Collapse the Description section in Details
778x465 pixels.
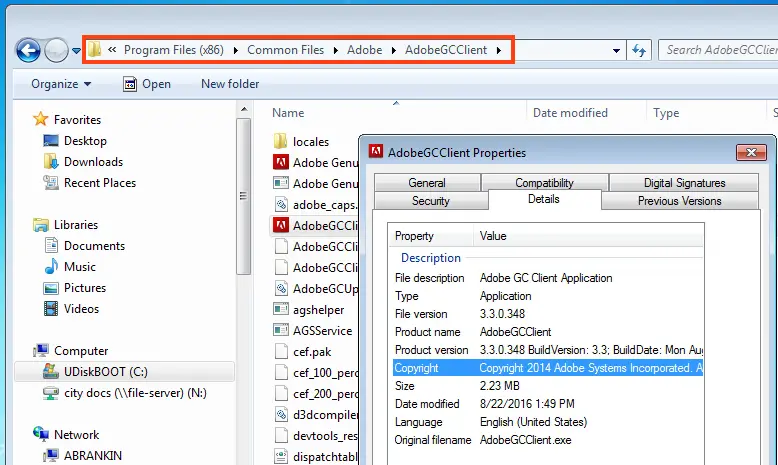tap(431, 258)
